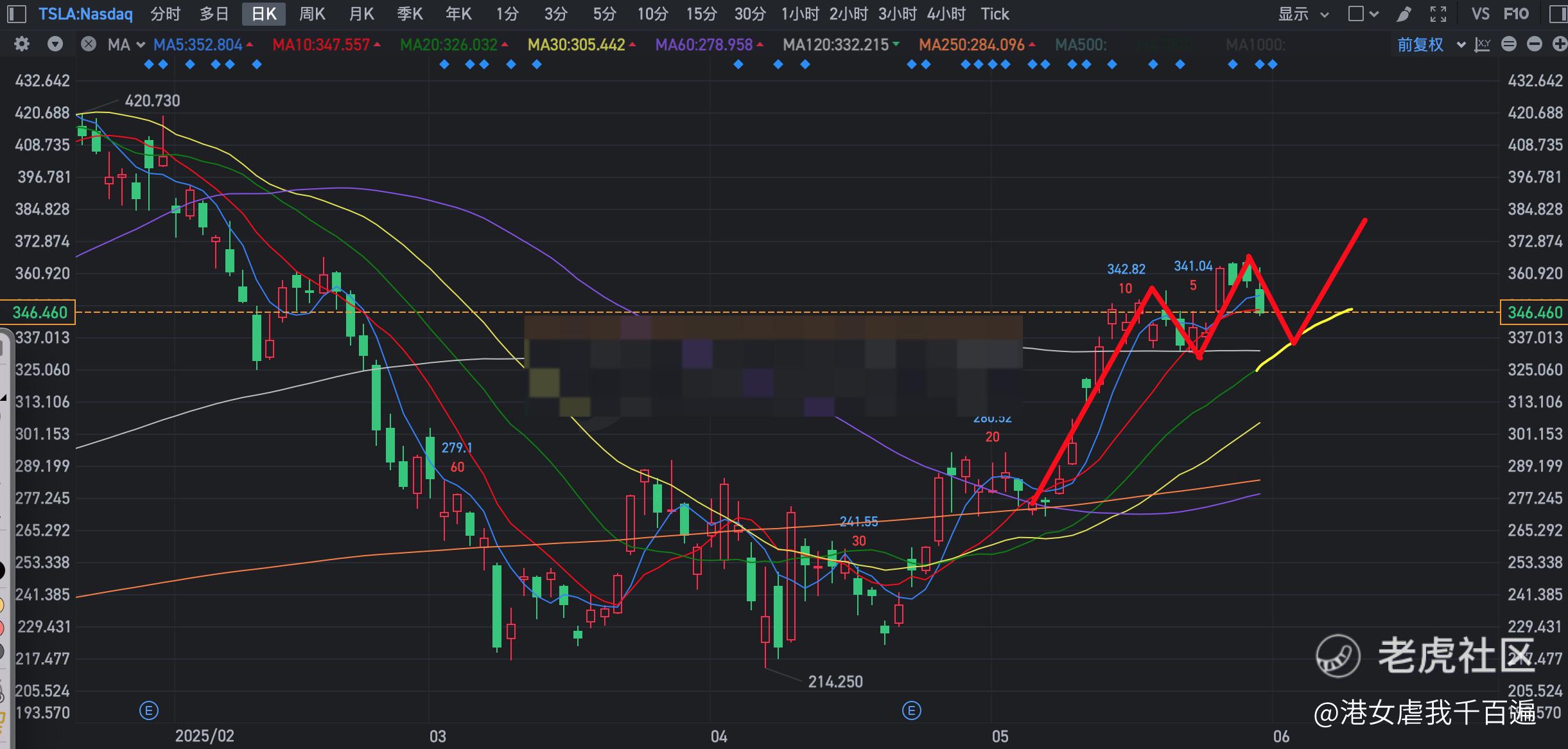Zoom in the chart with plus icon

tap(1559, 44)
